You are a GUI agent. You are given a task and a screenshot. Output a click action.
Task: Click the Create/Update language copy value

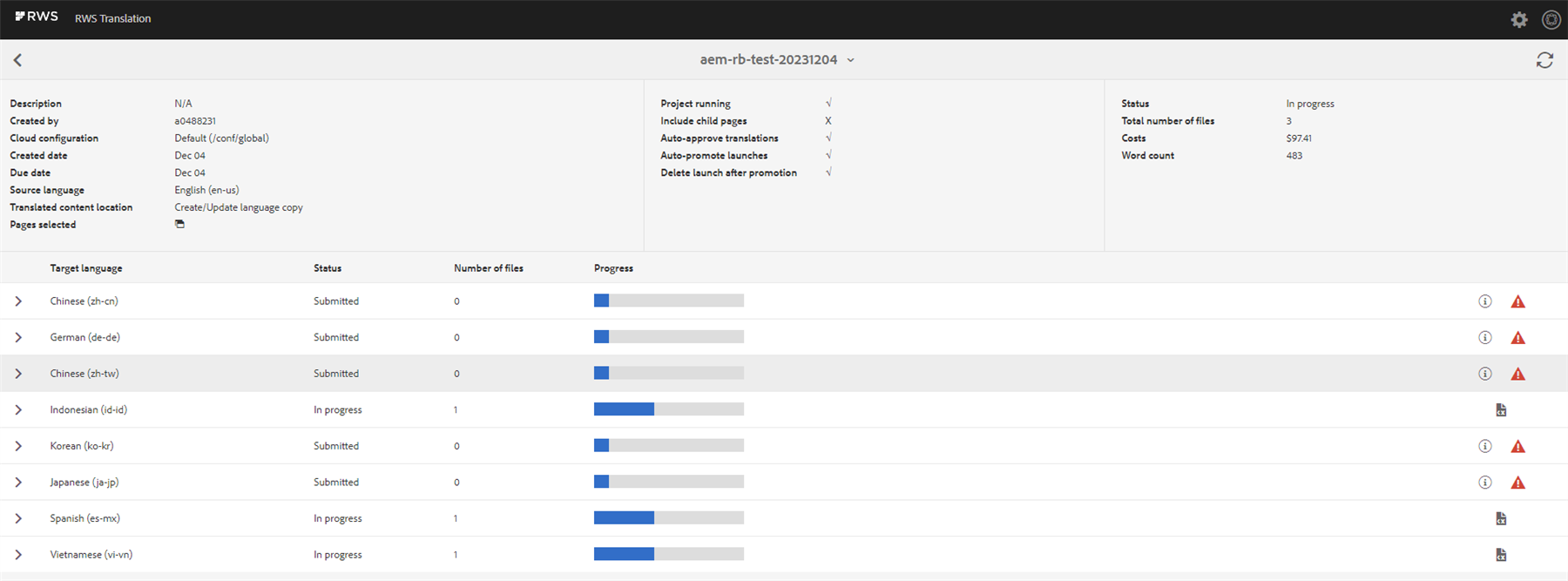coord(239,207)
